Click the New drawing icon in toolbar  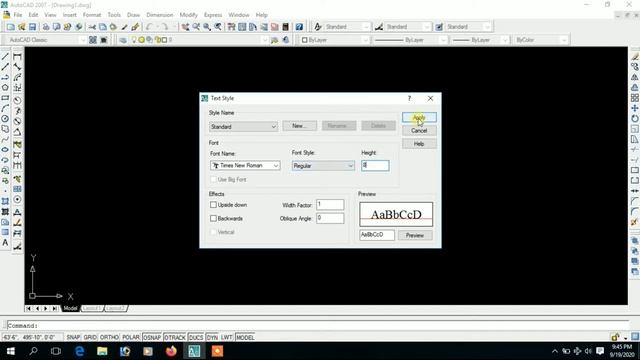pos(11,27)
